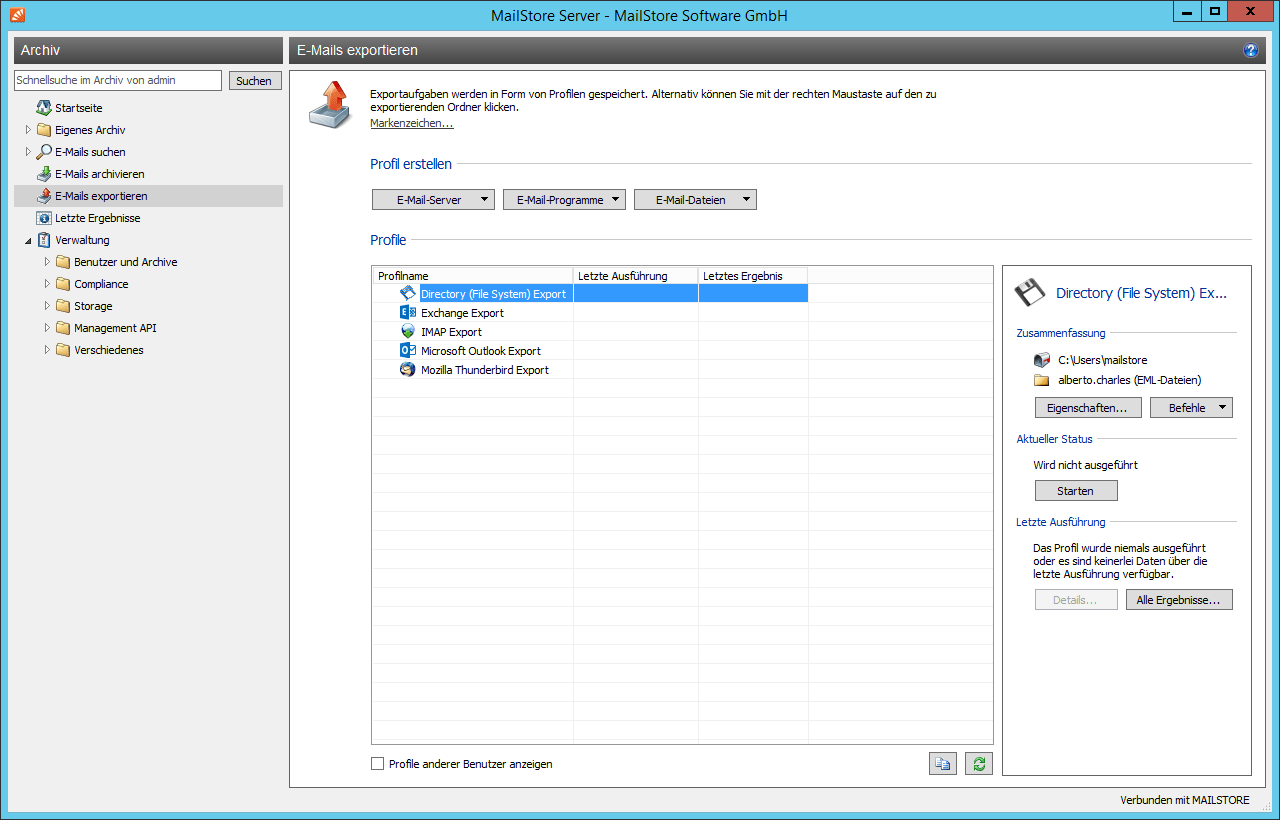
Task: Click the E-Mails exportieren sidebar icon
Action: pyautogui.click(x=44, y=196)
